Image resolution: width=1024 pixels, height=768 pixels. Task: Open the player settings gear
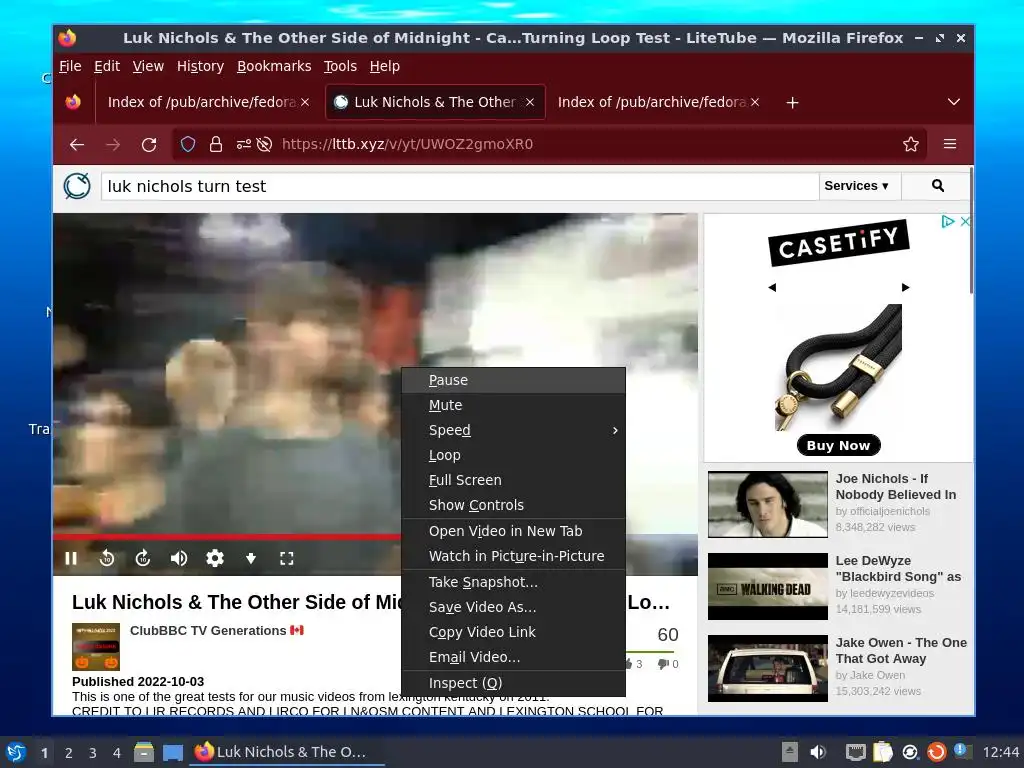click(215, 558)
